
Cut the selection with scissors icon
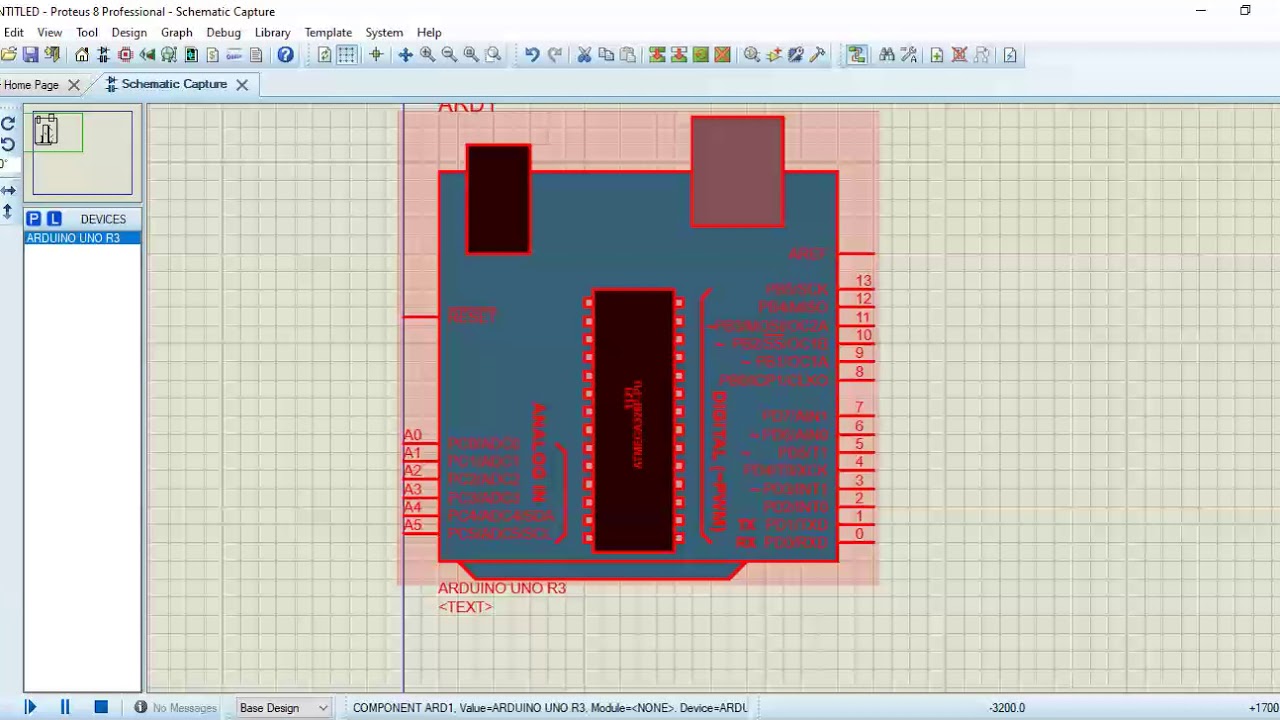pyautogui.click(x=584, y=55)
